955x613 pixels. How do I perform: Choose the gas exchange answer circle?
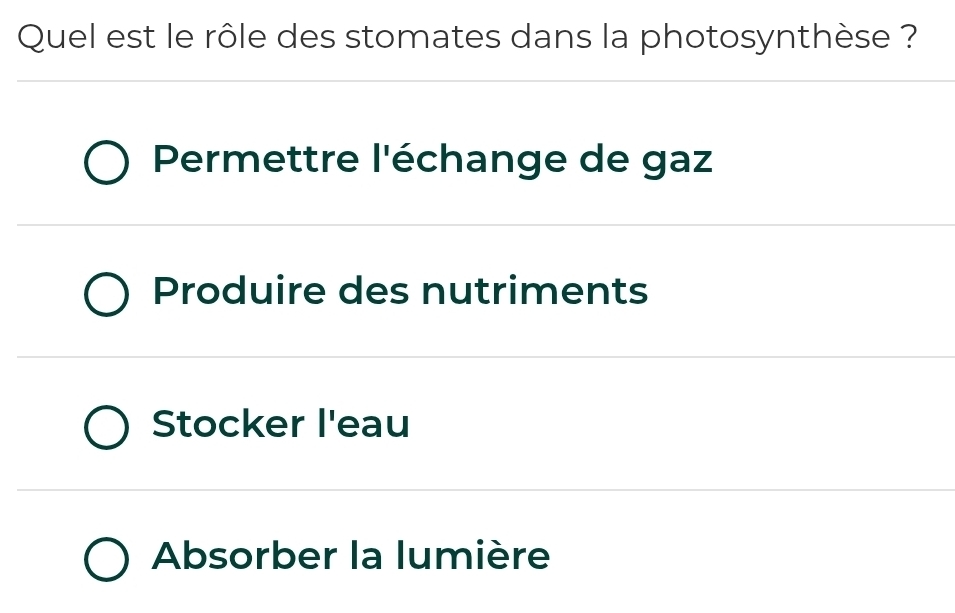click(x=106, y=163)
